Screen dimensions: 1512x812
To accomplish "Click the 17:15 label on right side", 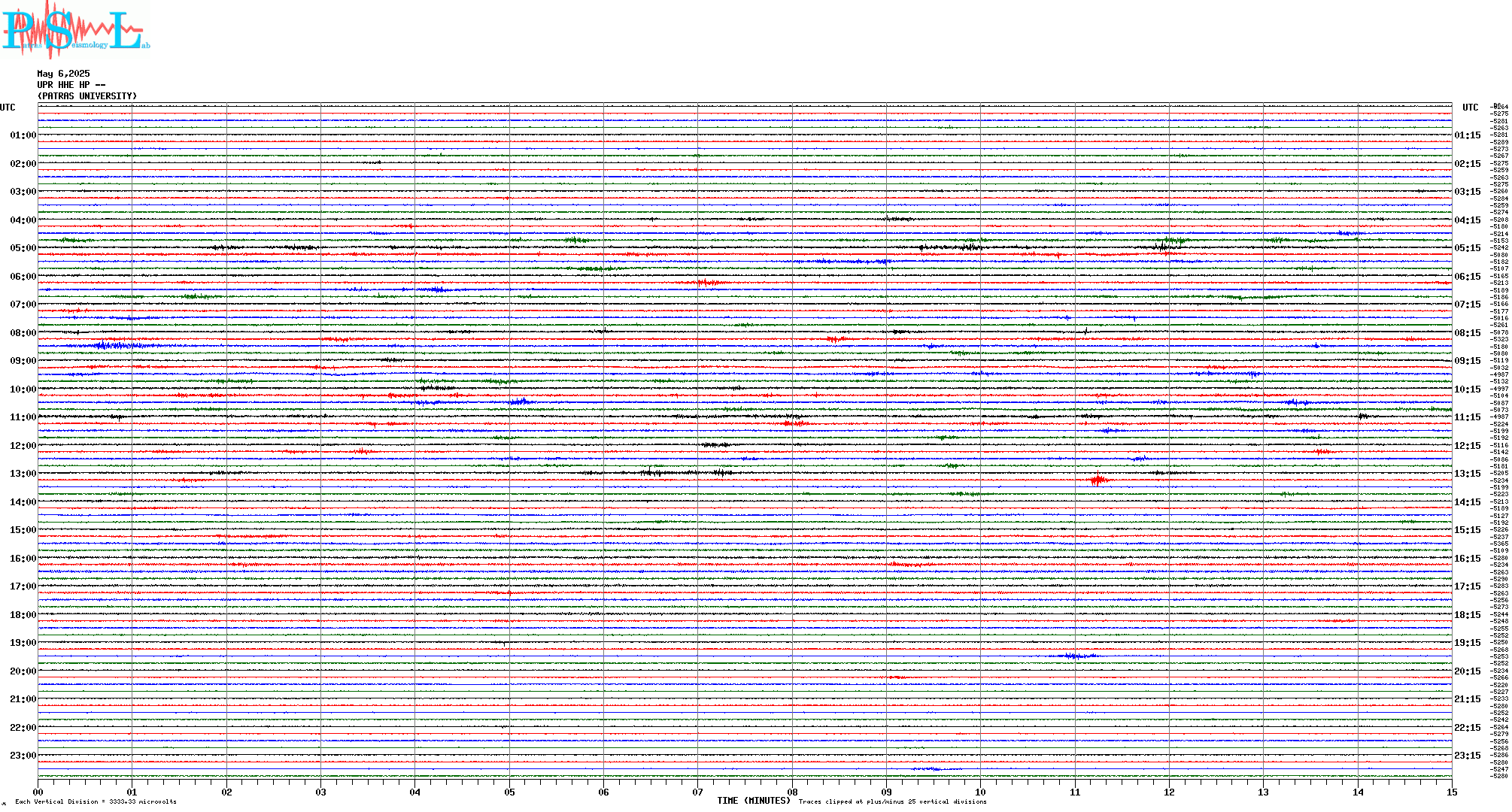I will click(x=1468, y=586).
